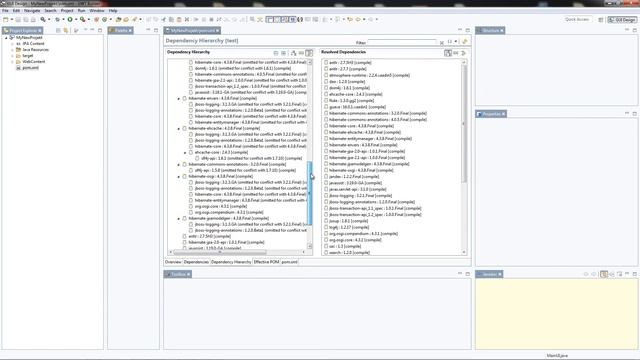Click the GUI Design perspective button
The width and height of the screenshot is (640, 360).
[x=622, y=20]
